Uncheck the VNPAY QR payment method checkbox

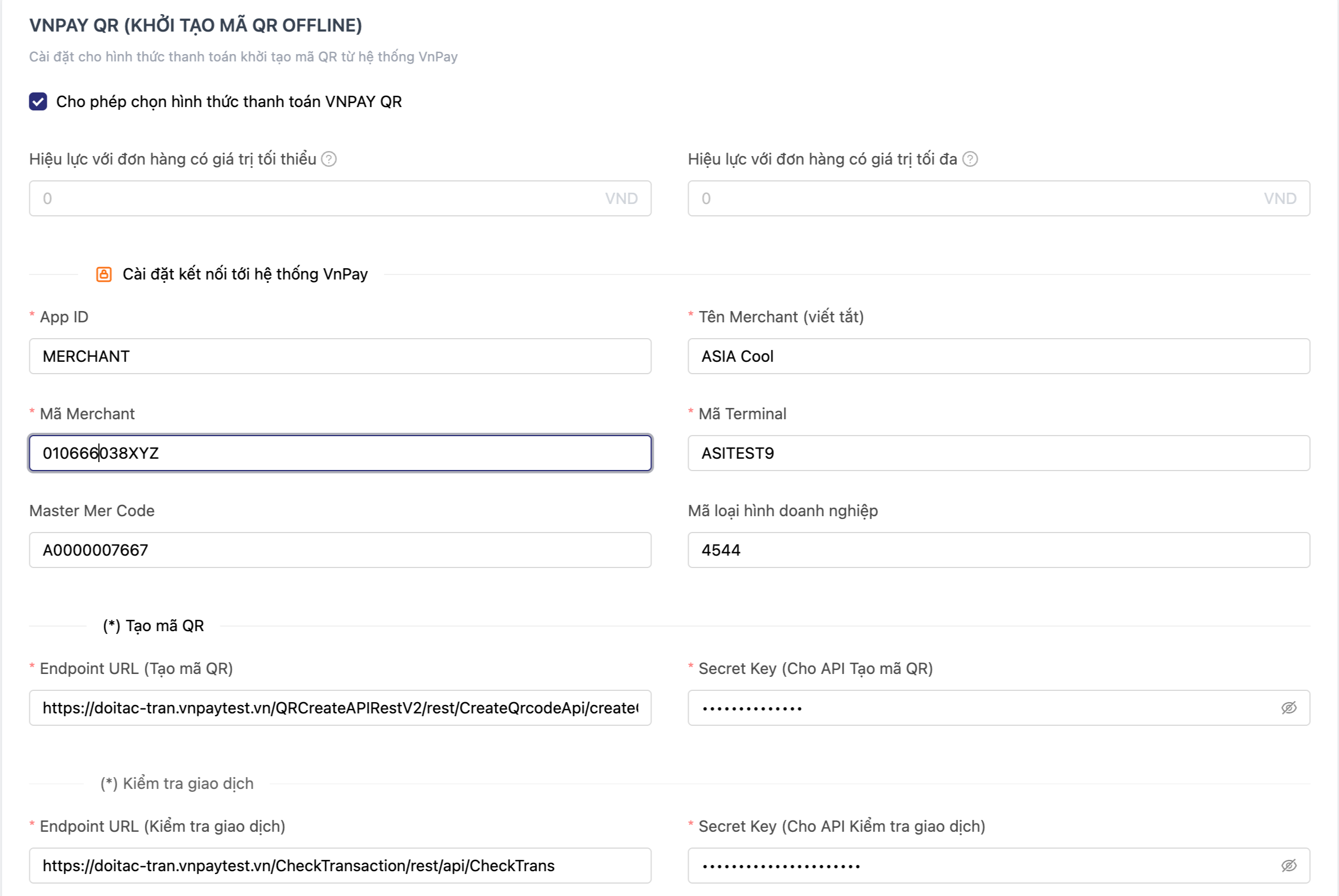pos(38,101)
